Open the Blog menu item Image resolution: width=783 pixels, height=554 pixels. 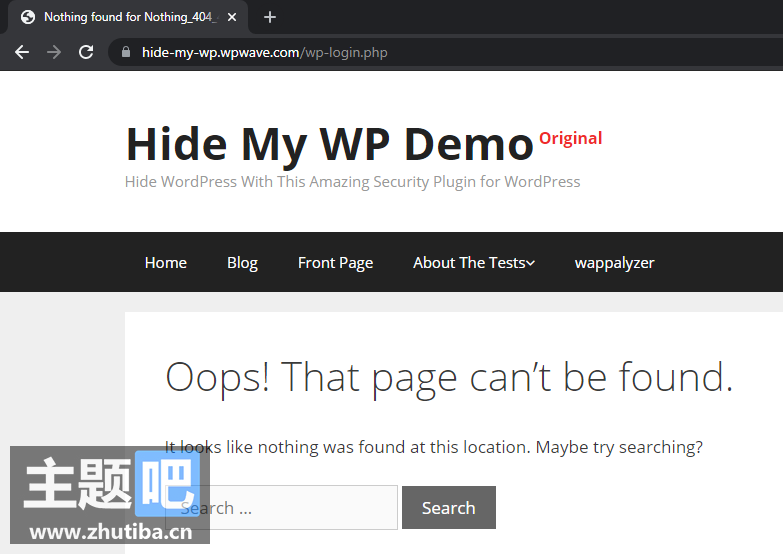242,263
